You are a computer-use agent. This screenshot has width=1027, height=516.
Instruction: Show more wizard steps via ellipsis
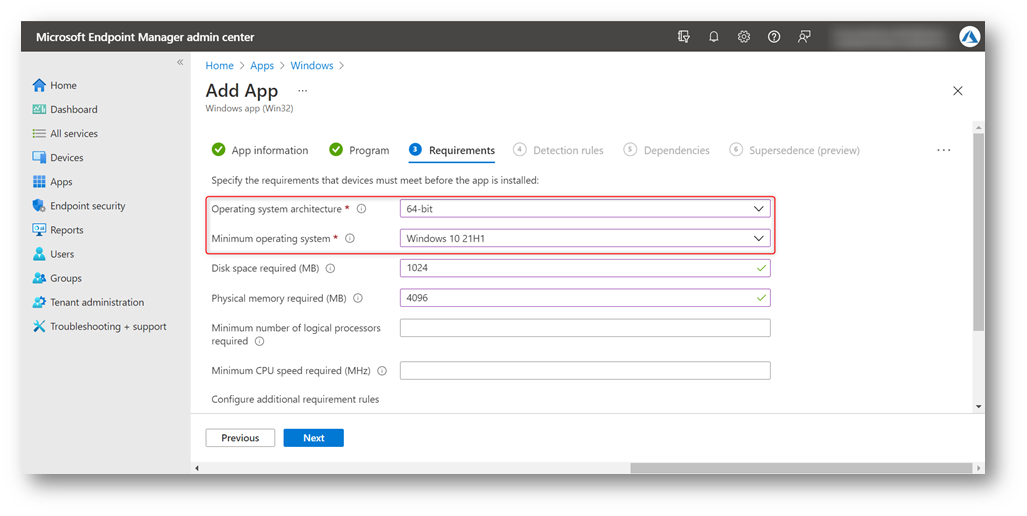pyautogui.click(x=943, y=151)
